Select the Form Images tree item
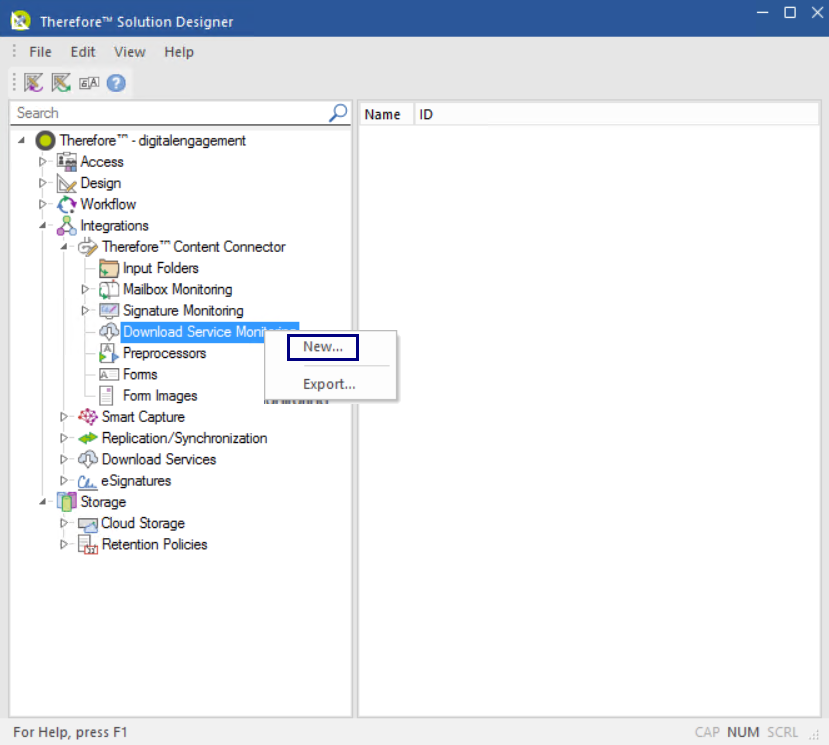 point(160,396)
